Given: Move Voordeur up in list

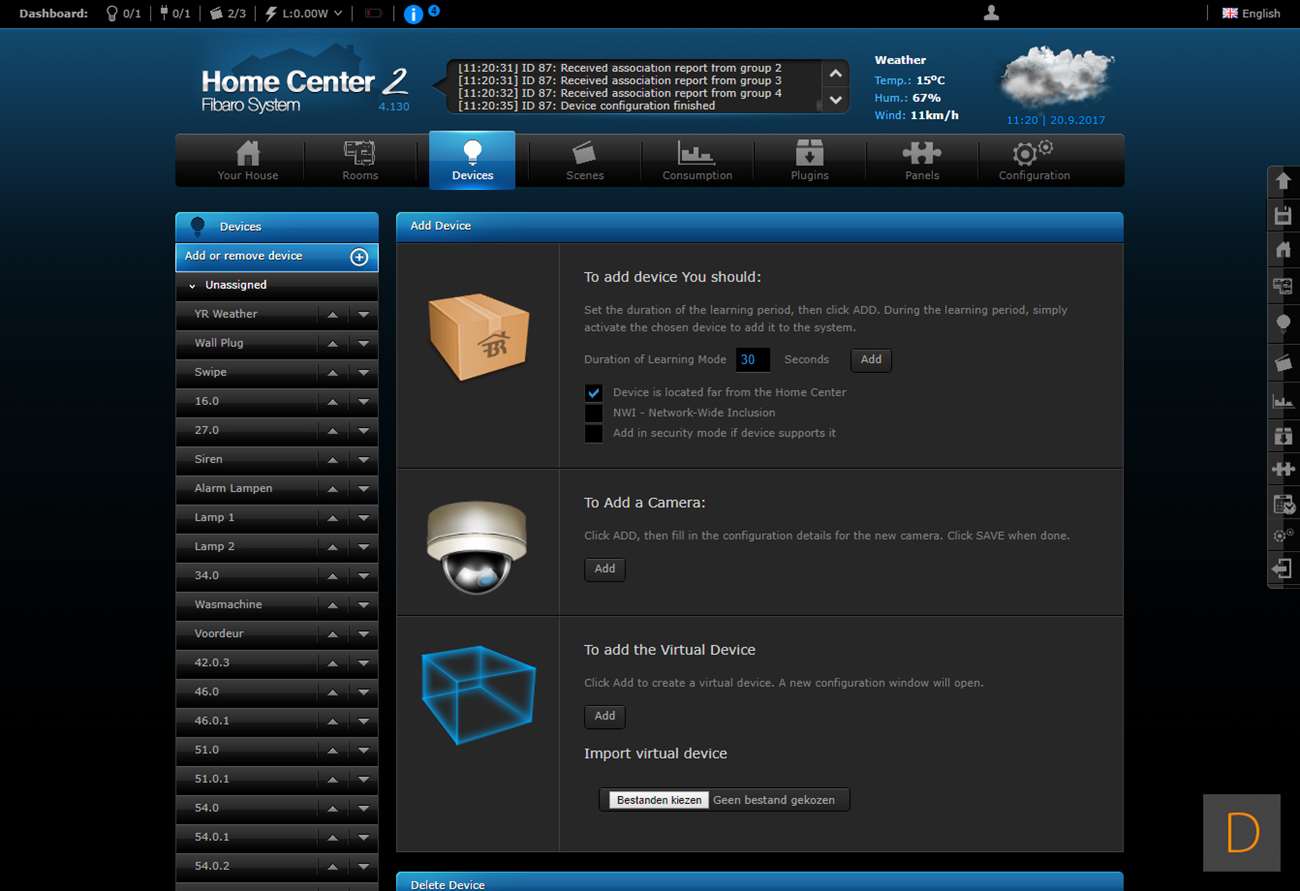Looking at the screenshot, I should tap(333, 633).
